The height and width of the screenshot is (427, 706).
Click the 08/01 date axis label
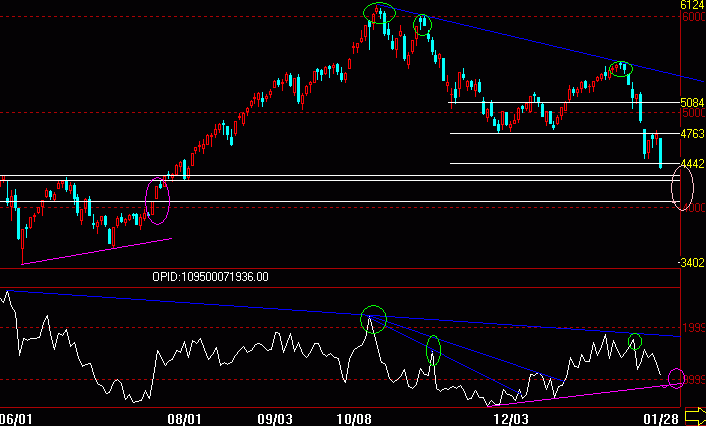[186, 419]
